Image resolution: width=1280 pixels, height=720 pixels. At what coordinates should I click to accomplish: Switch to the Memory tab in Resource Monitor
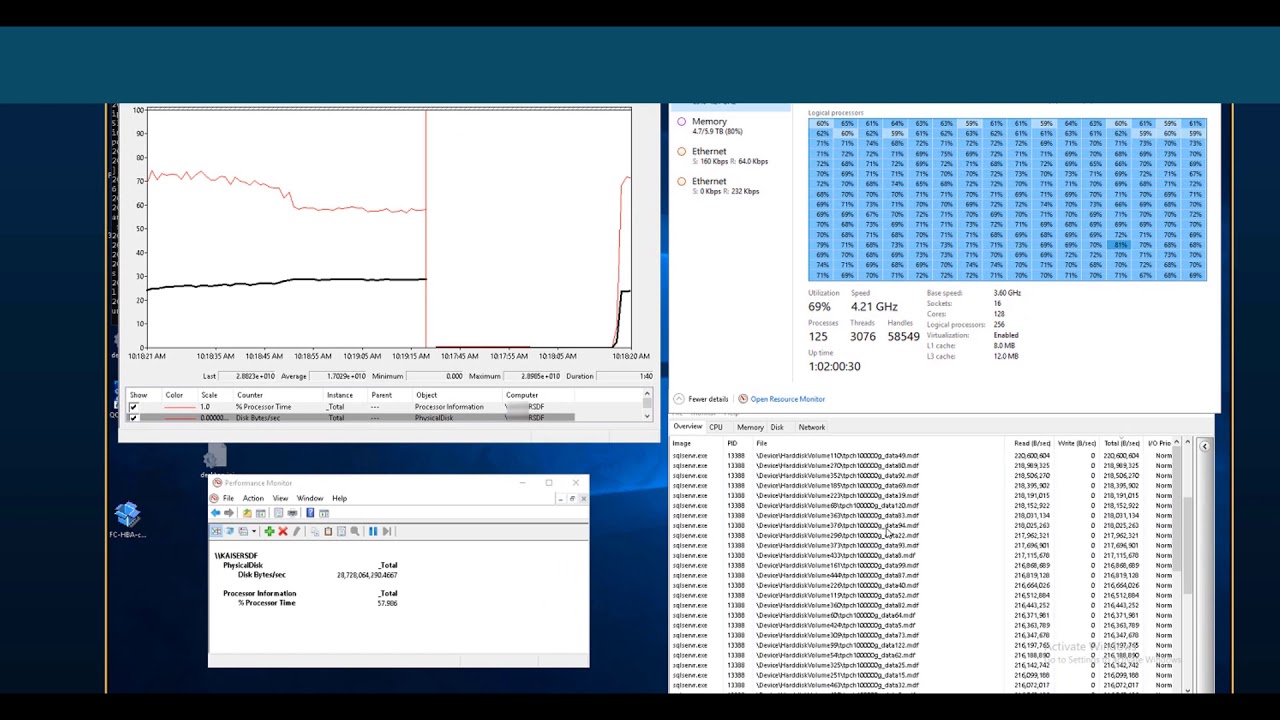750,427
